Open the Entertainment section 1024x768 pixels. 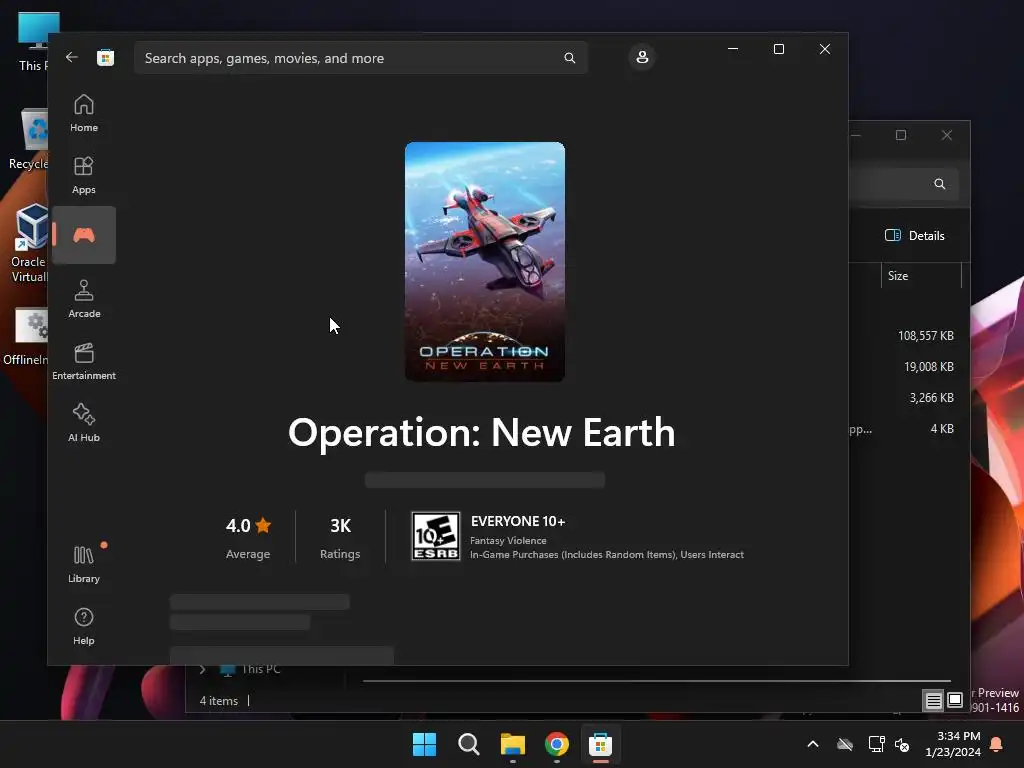(84, 361)
